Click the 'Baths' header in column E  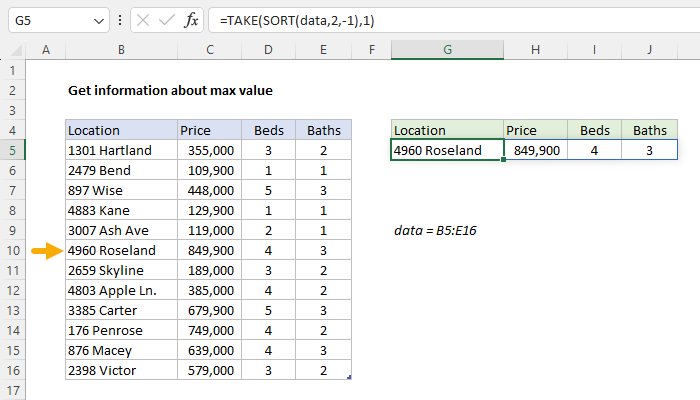tap(323, 130)
